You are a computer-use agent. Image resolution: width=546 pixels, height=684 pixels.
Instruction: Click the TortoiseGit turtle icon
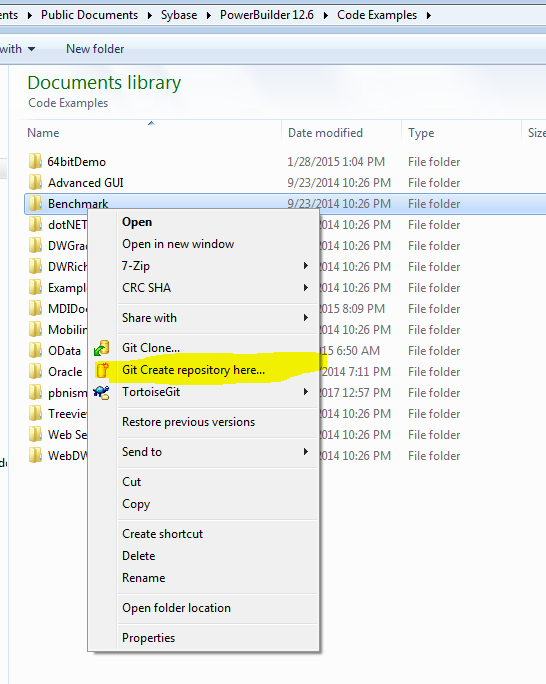click(101, 392)
